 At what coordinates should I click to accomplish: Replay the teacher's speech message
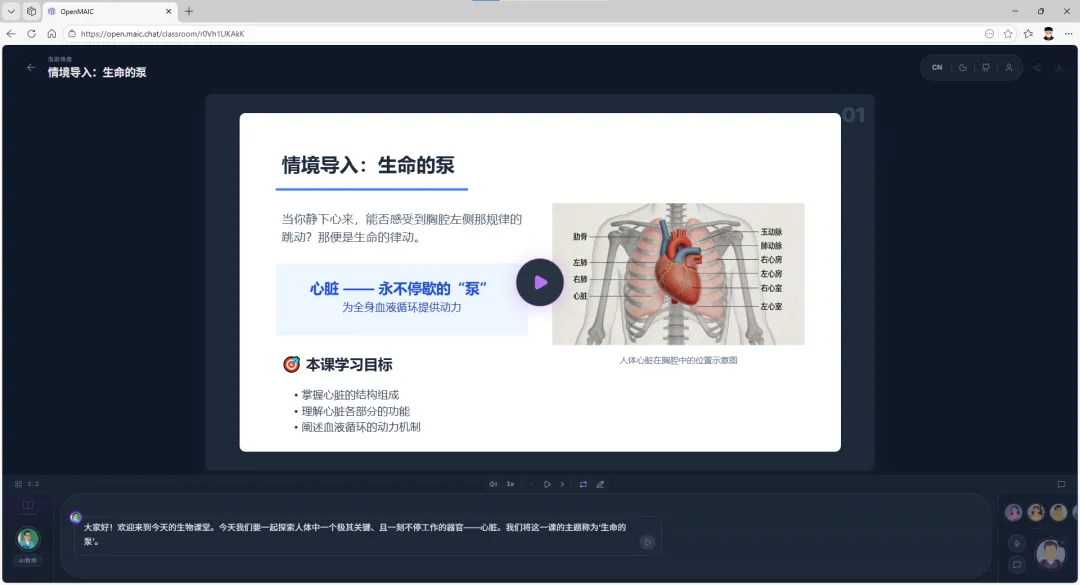point(647,542)
